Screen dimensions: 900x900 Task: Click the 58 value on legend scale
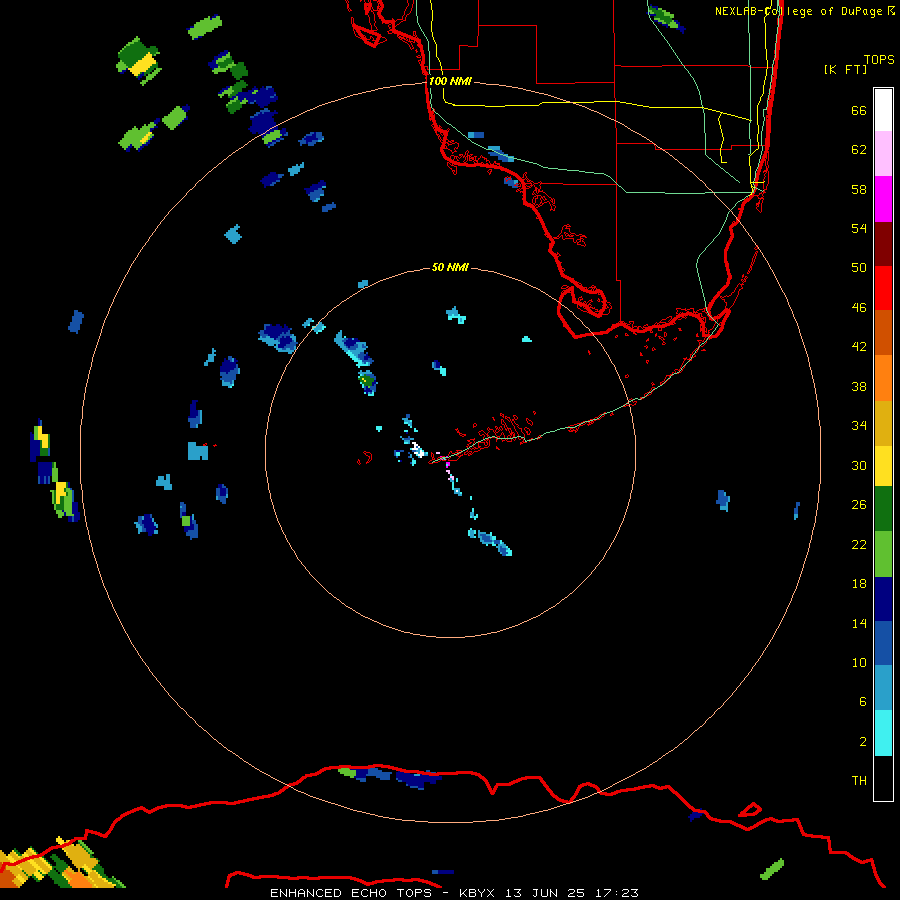tap(859, 189)
